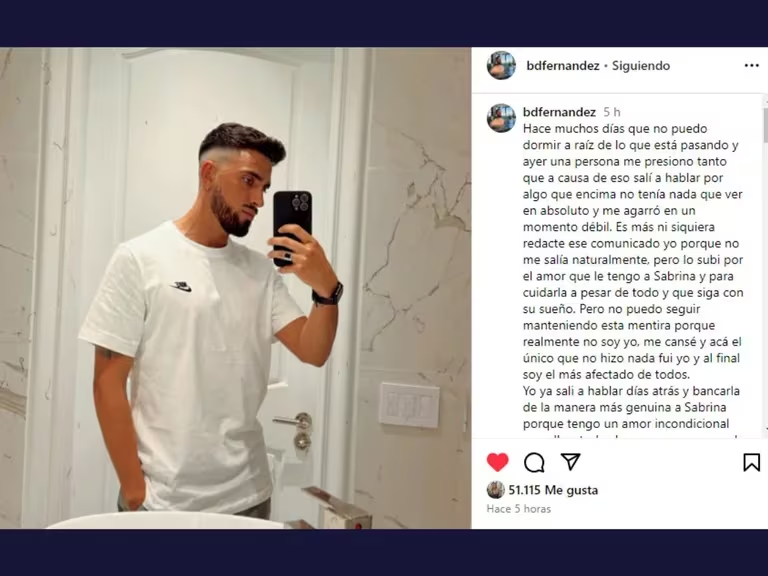Screen dimensions: 768x576
Task: Click the scrollbar down arrow
Action: (x=765, y=430)
